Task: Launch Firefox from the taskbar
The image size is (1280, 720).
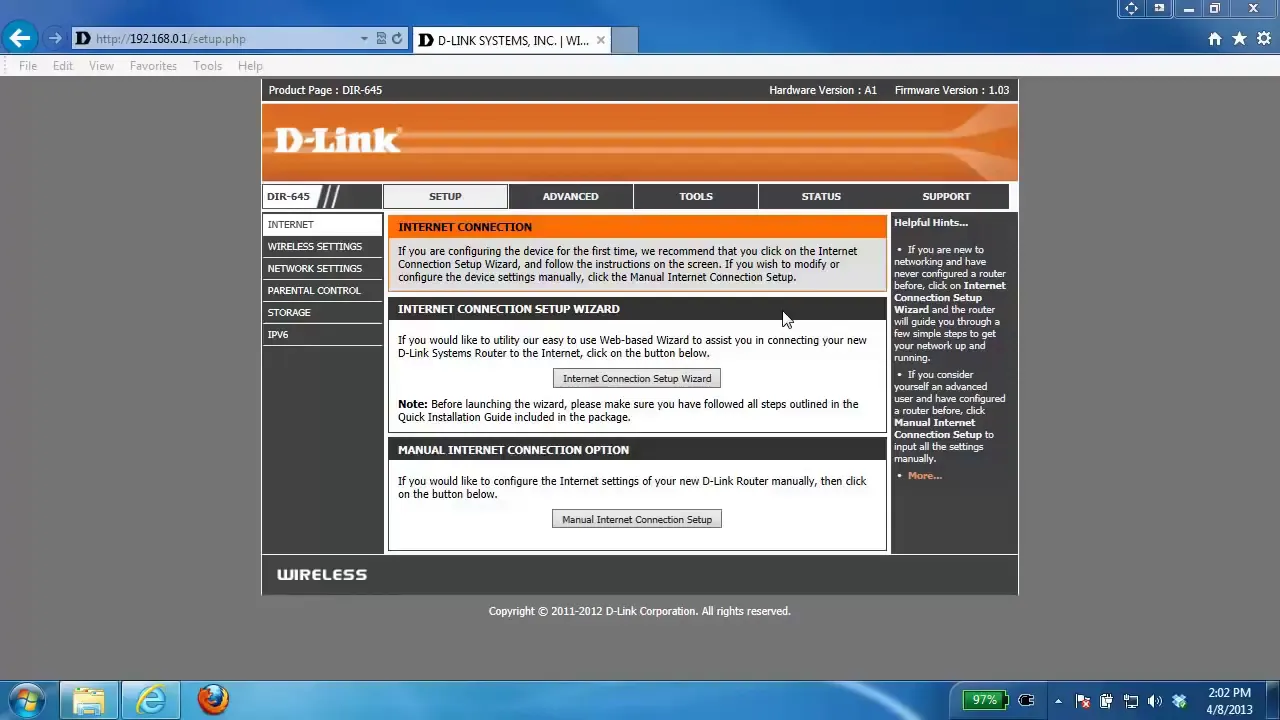Action: pos(212,700)
